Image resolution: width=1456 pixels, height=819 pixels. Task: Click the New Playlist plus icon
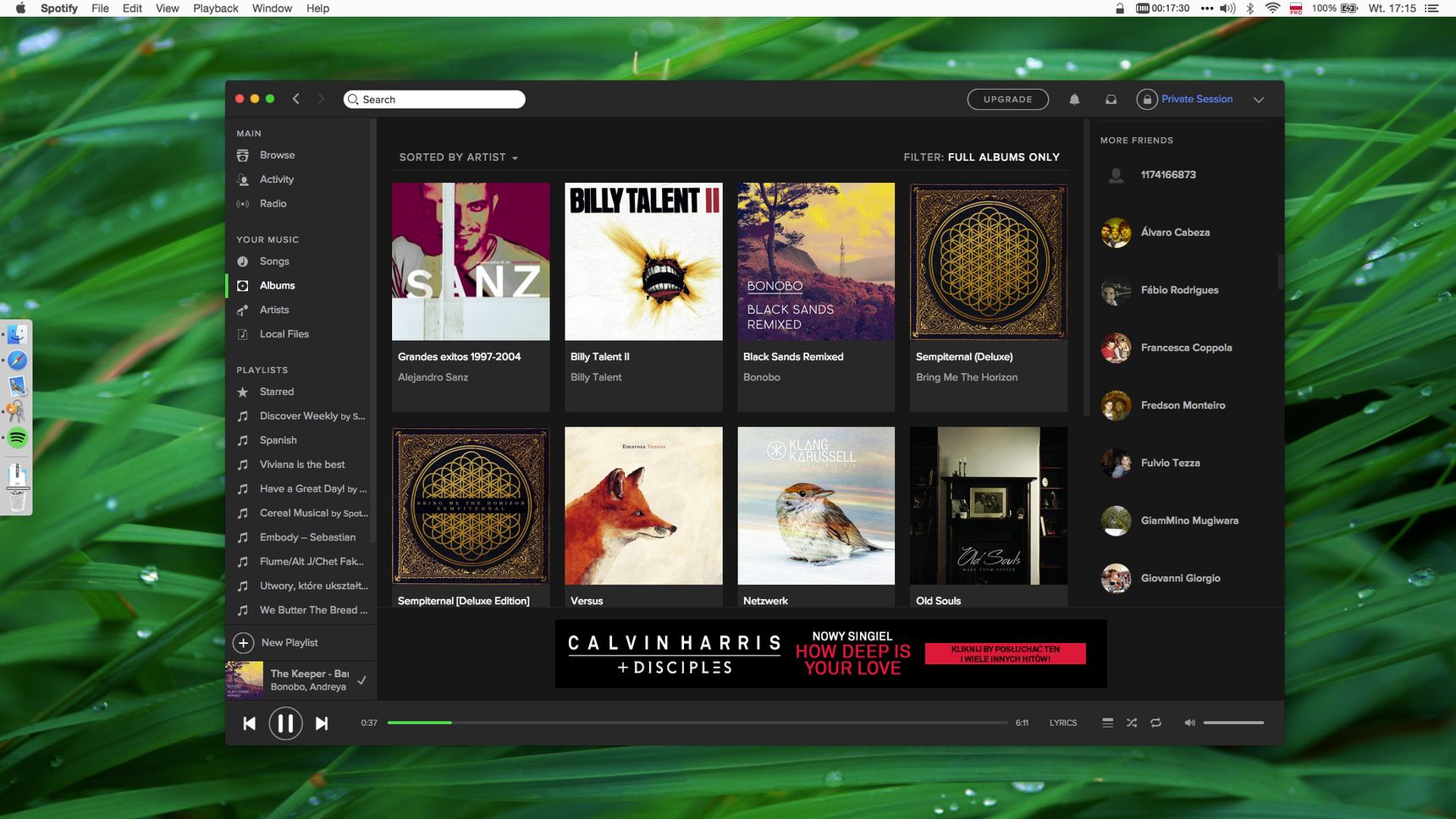coord(243,643)
